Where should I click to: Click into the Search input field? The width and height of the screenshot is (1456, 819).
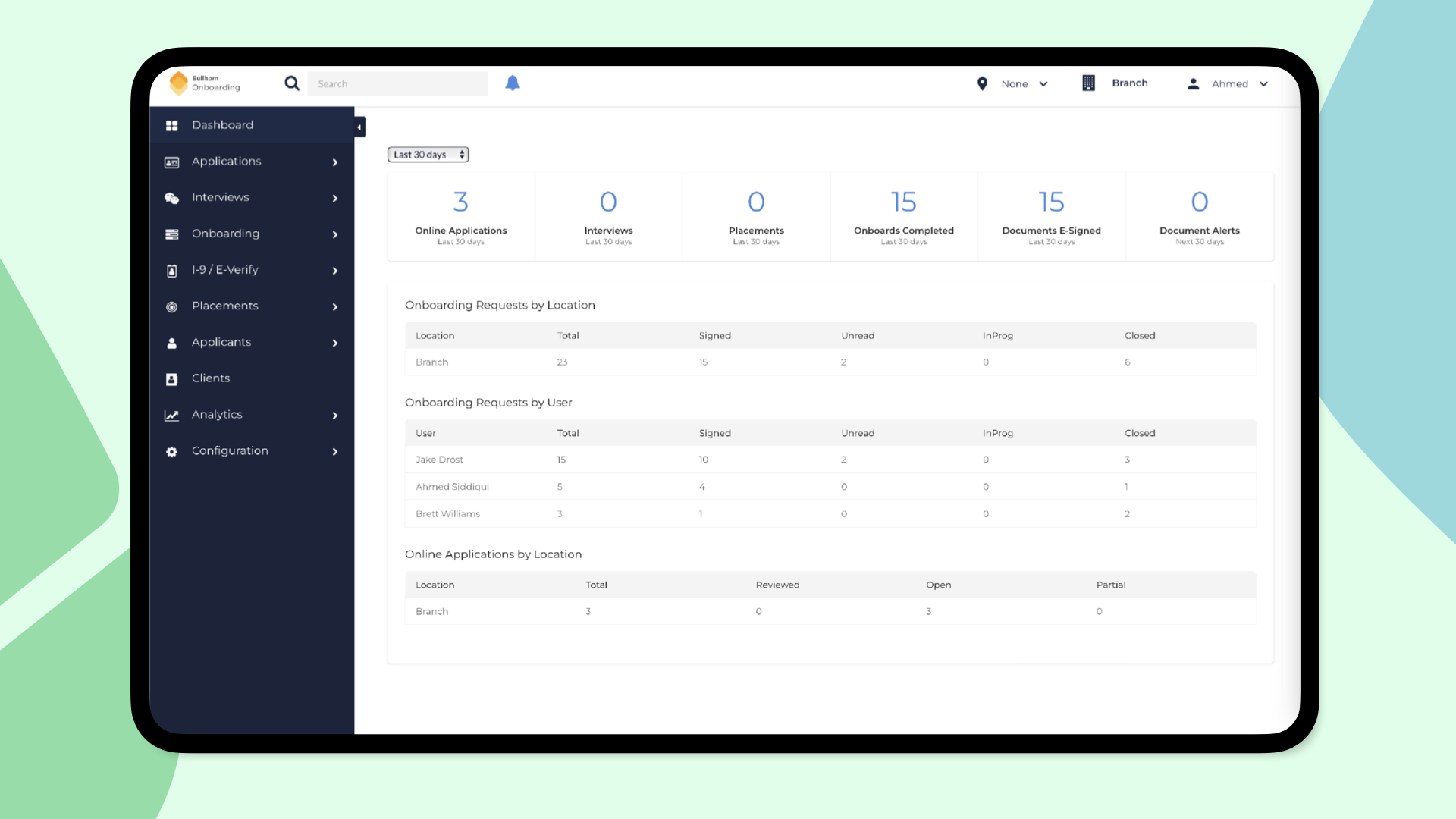pos(398,83)
